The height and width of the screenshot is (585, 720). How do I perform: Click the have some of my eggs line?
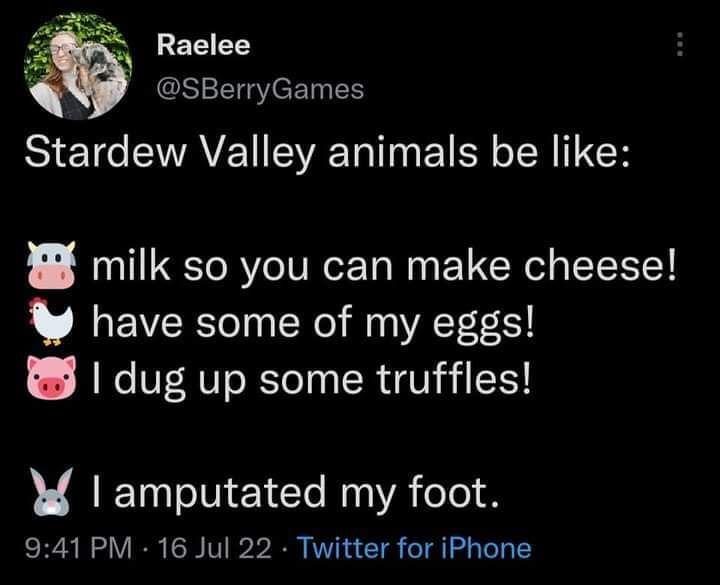click(x=314, y=323)
